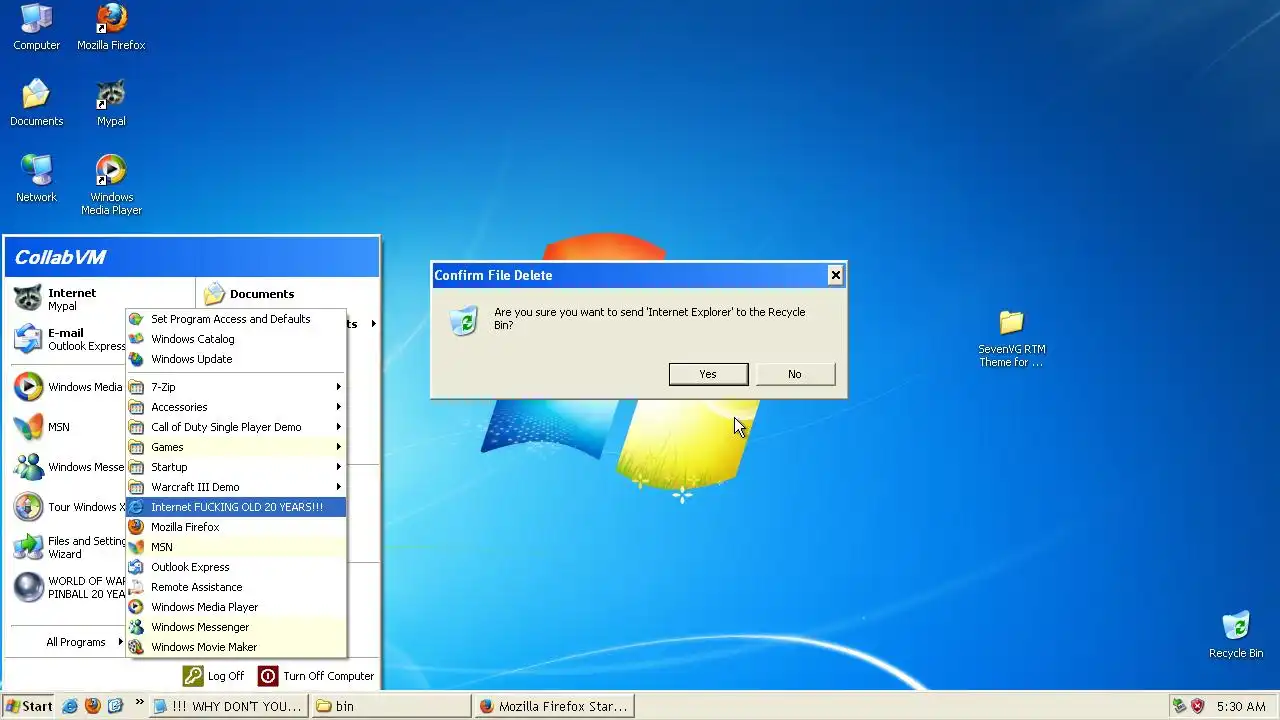The image size is (1280, 720).
Task: Click No in Confirm File Delete dialog
Action: click(x=794, y=374)
